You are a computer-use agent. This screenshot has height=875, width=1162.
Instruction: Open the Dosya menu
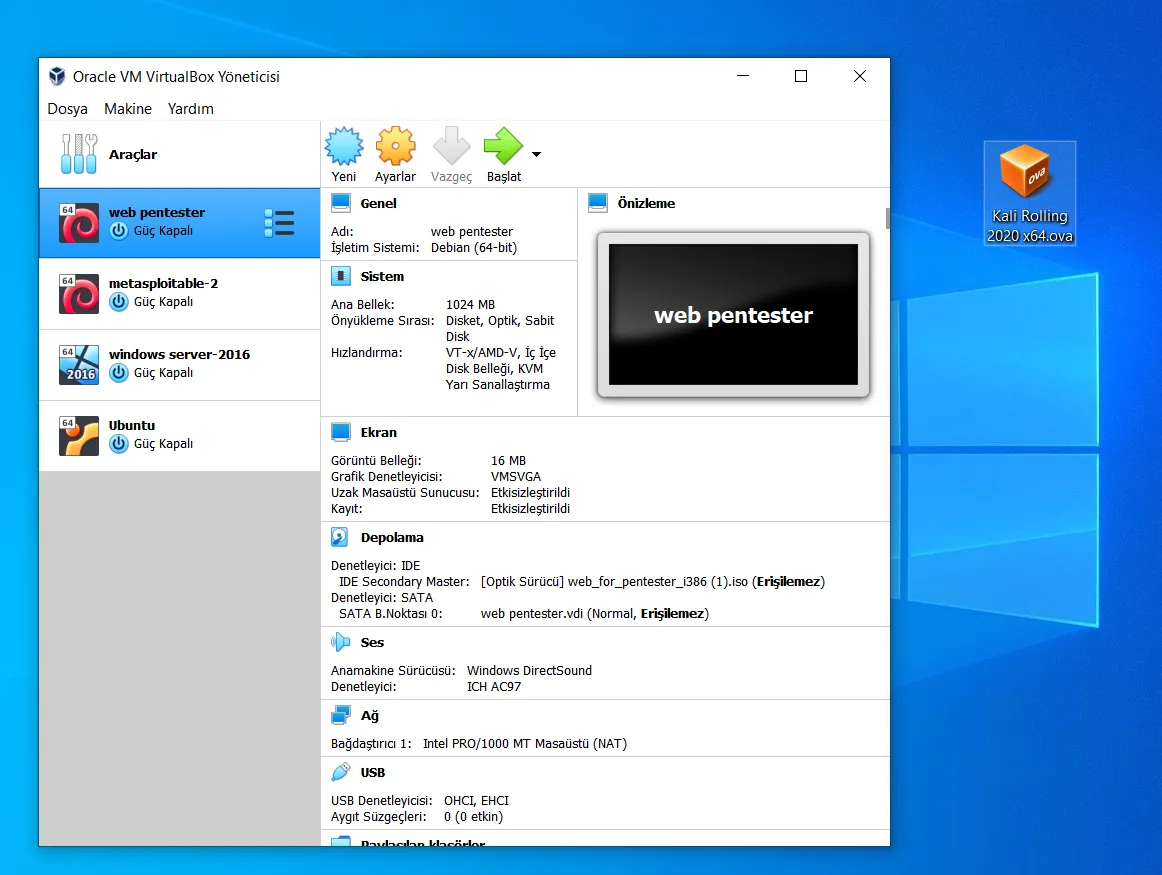pyautogui.click(x=67, y=109)
